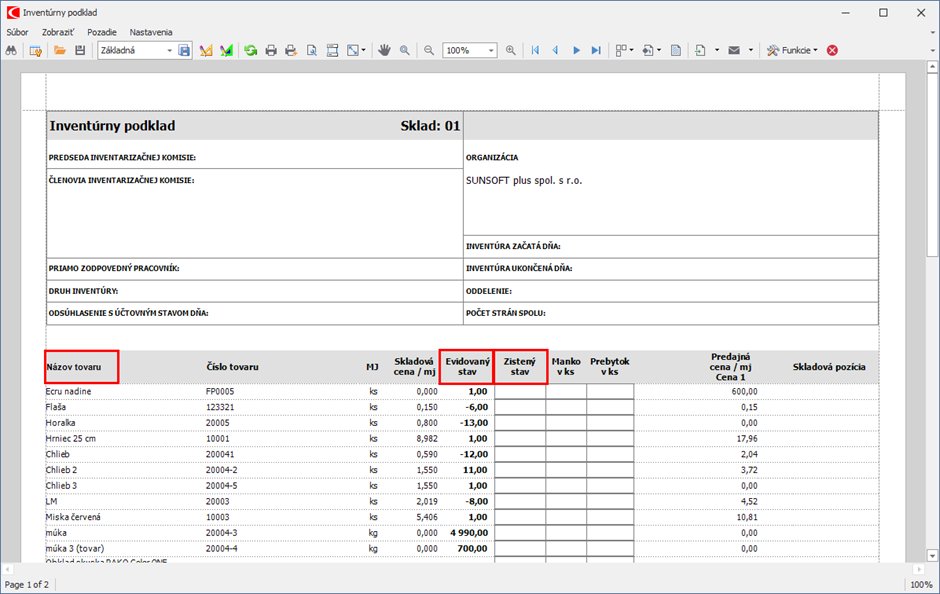This screenshot has width=940, height=594.
Task: Open the Nastavenia menu
Action: 151,32
